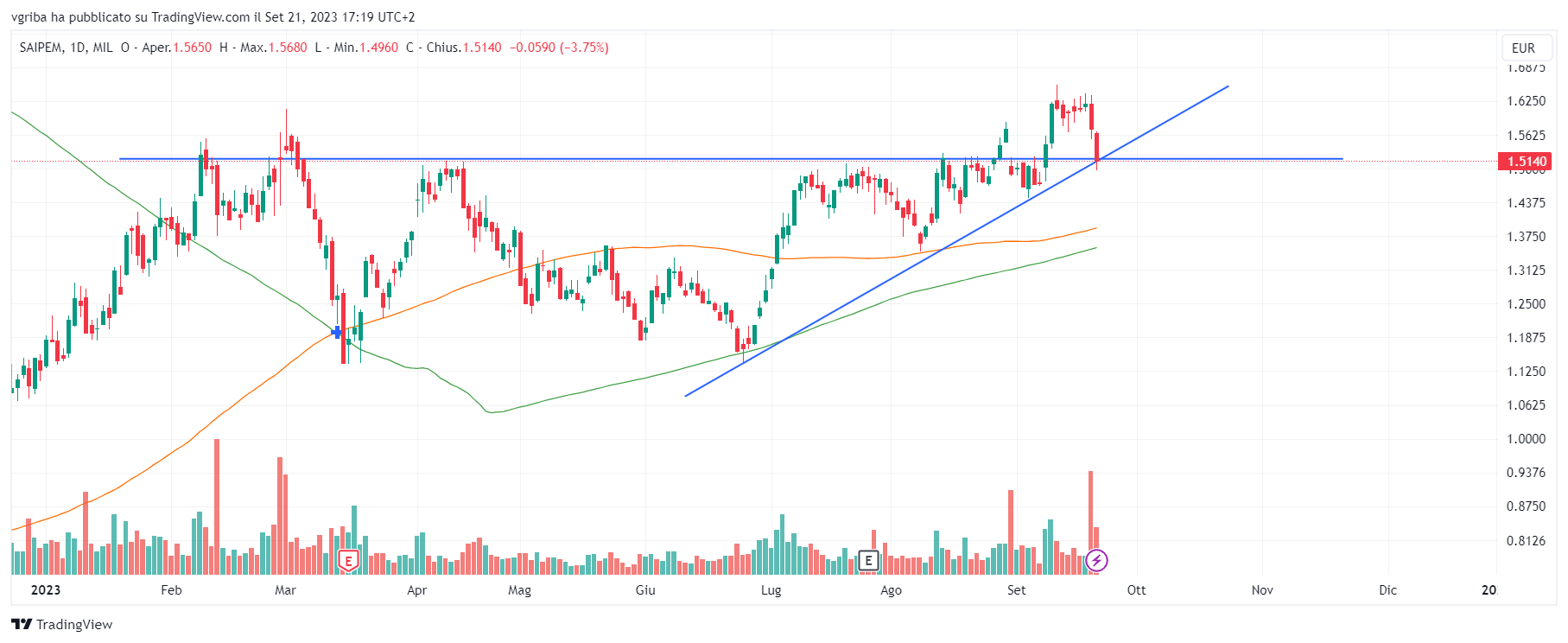Click the Mag label on time axis

point(519,590)
